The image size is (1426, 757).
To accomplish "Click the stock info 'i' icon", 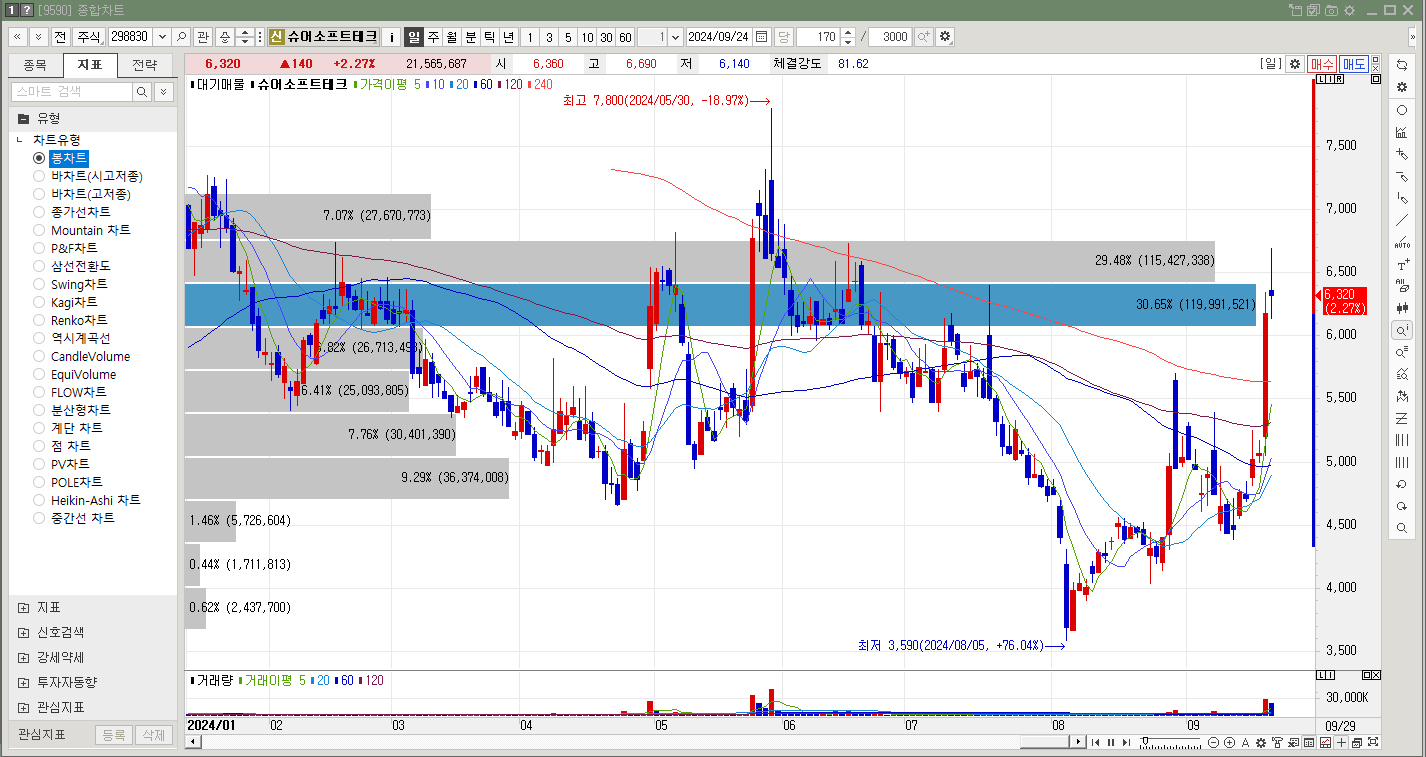I will click(x=392, y=37).
